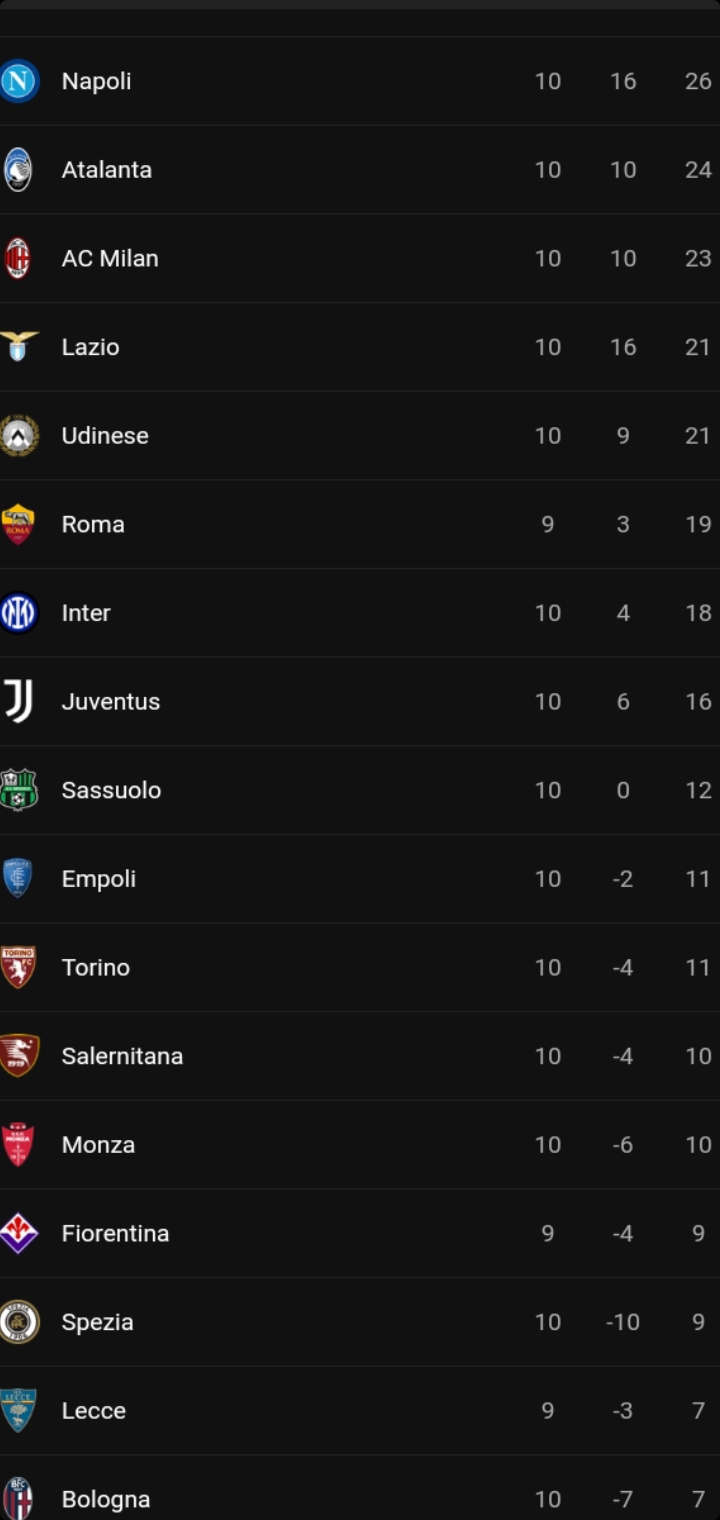This screenshot has width=720, height=1520.
Task: Tap the Fiorentina lily crest
Action: tap(19, 1233)
